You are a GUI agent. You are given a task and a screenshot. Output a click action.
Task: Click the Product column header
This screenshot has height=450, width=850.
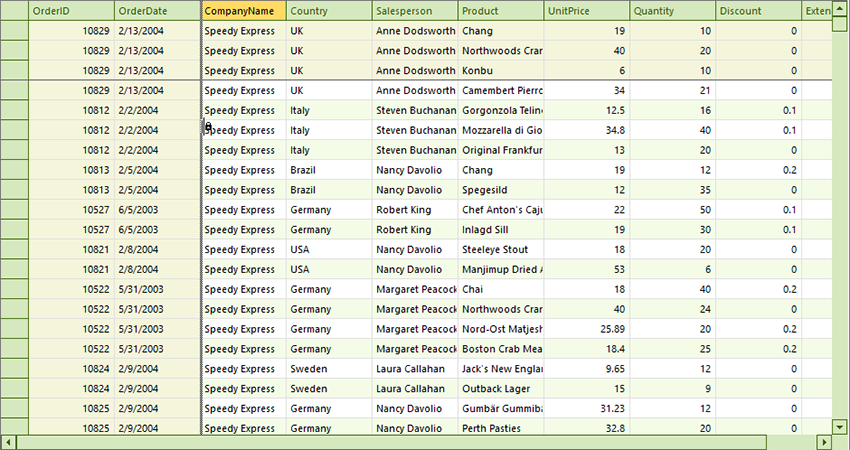[501, 11]
